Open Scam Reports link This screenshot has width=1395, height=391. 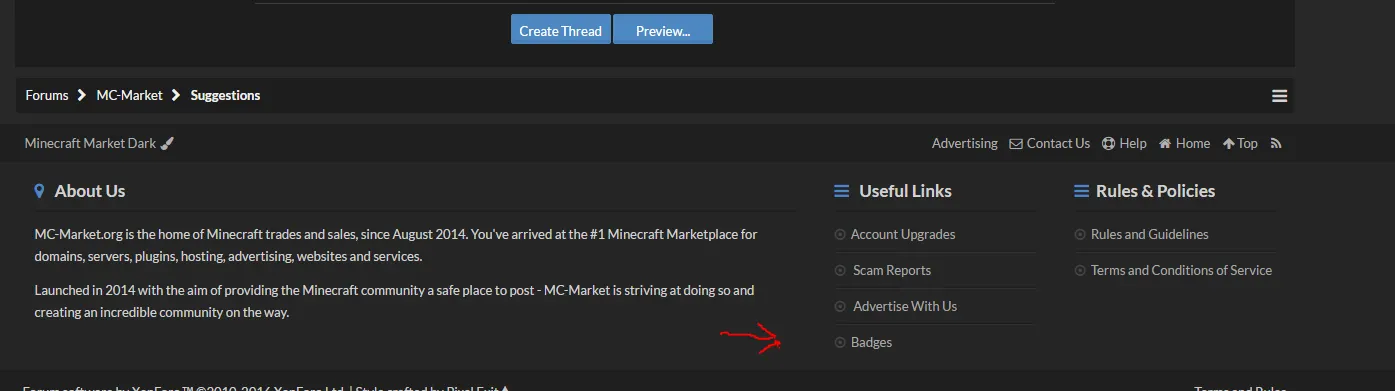pyautogui.click(x=892, y=270)
